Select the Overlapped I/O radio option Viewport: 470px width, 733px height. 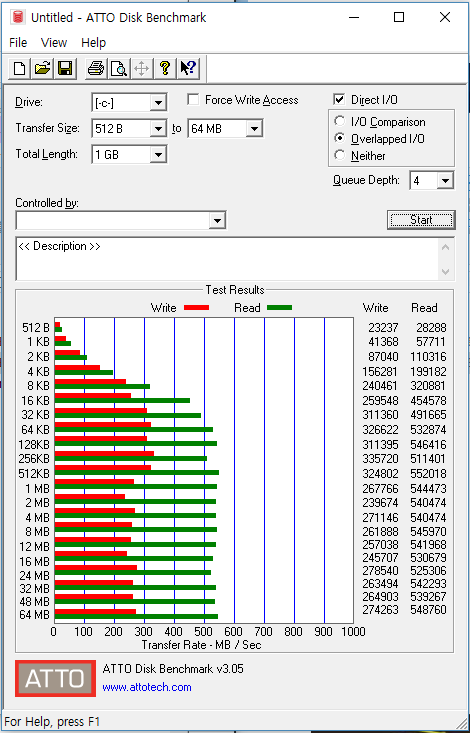point(340,138)
